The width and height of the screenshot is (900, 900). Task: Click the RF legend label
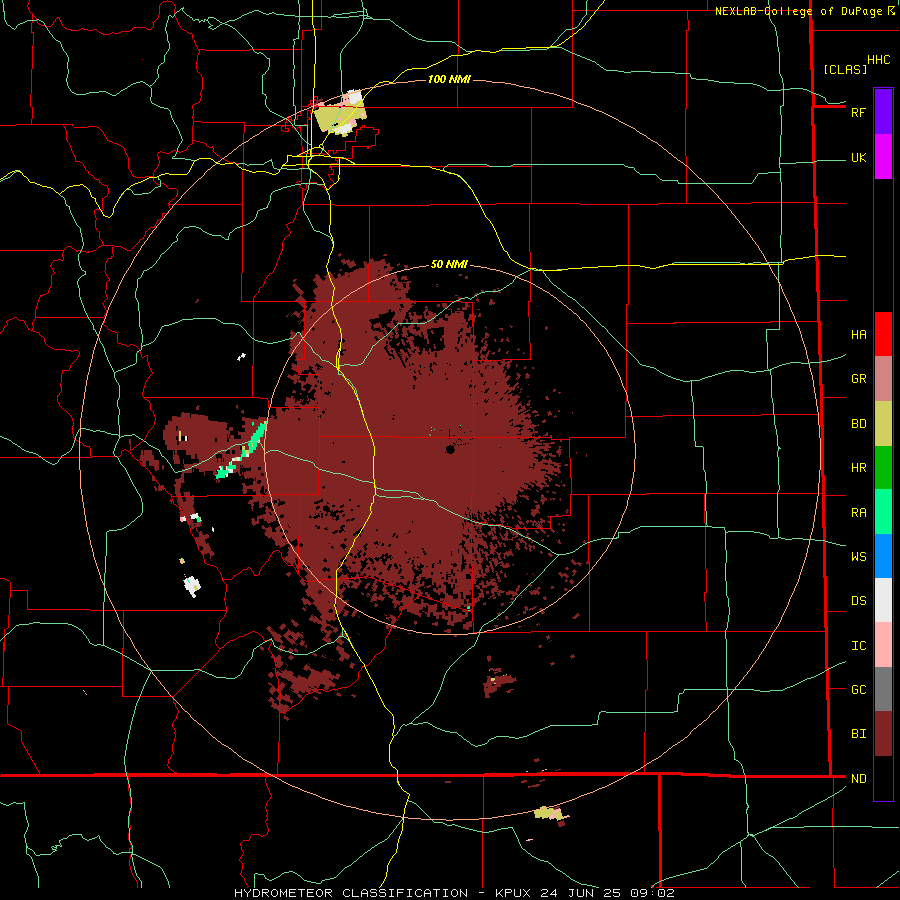pyautogui.click(x=858, y=112)
